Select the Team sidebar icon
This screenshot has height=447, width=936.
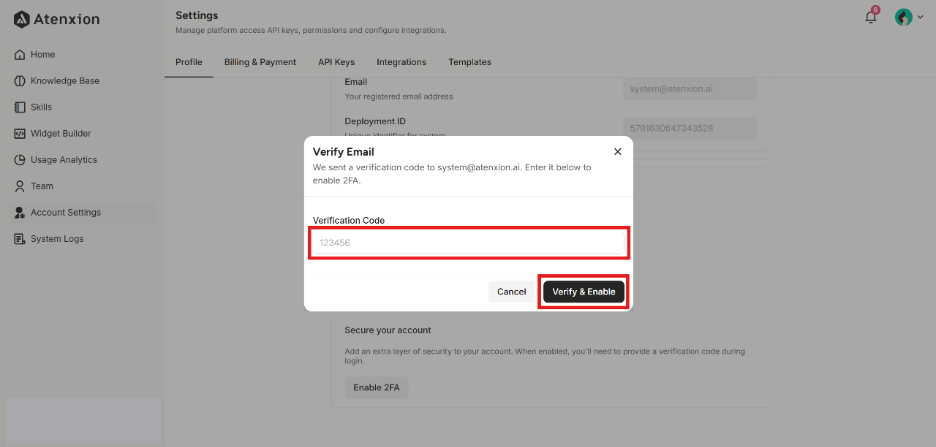coord(19,186)
